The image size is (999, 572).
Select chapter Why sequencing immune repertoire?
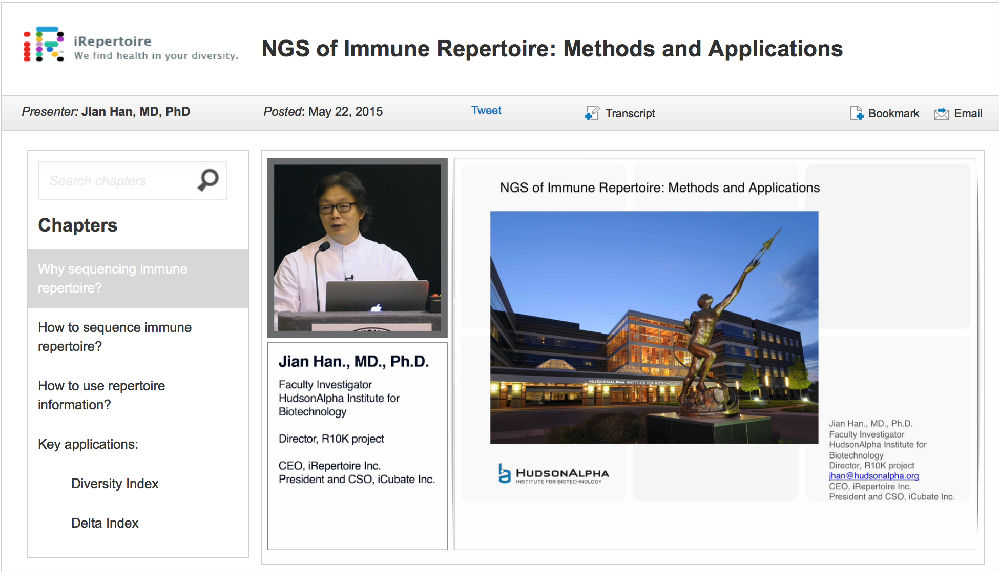(112, 279)
